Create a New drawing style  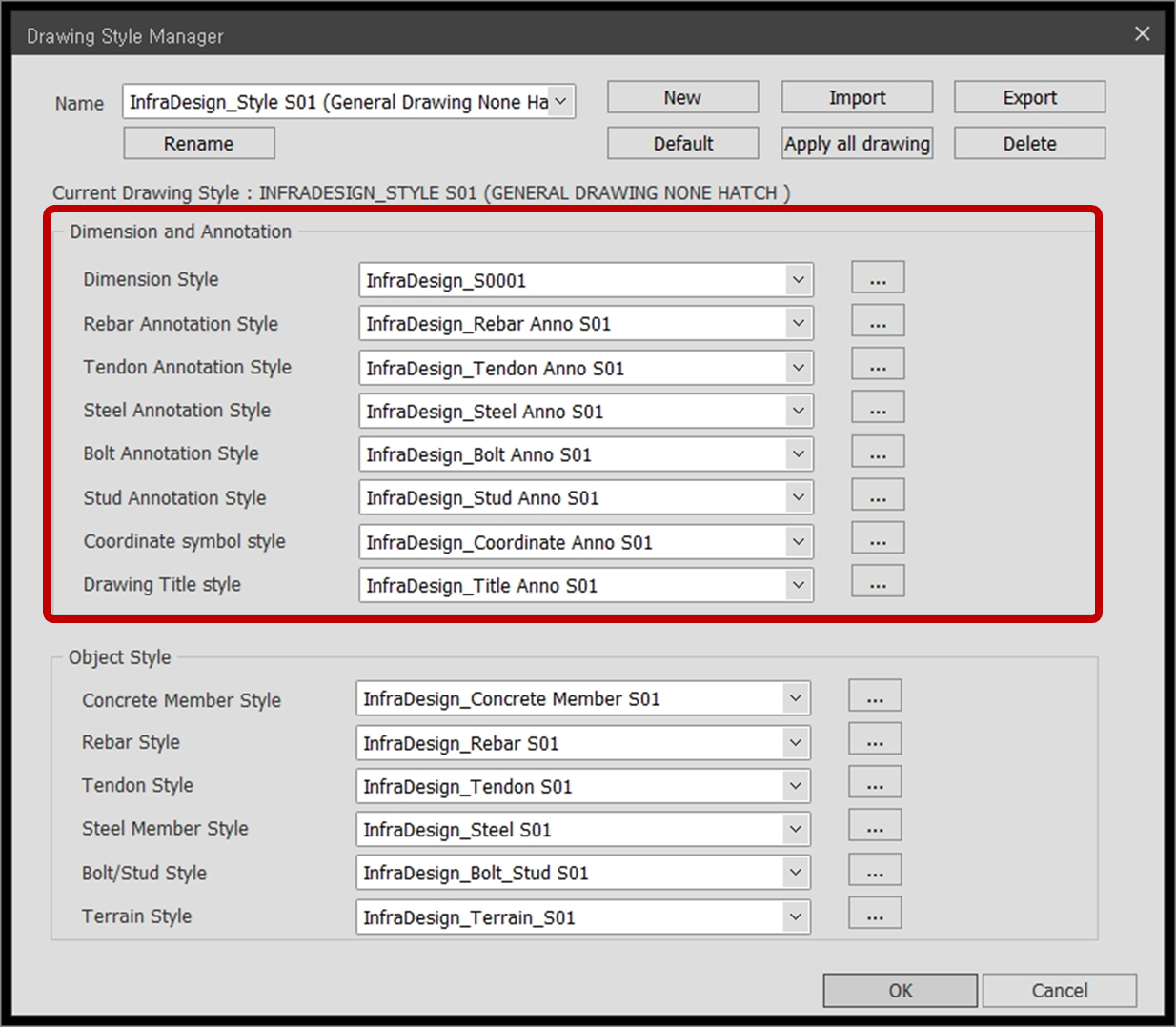(682, 97)
